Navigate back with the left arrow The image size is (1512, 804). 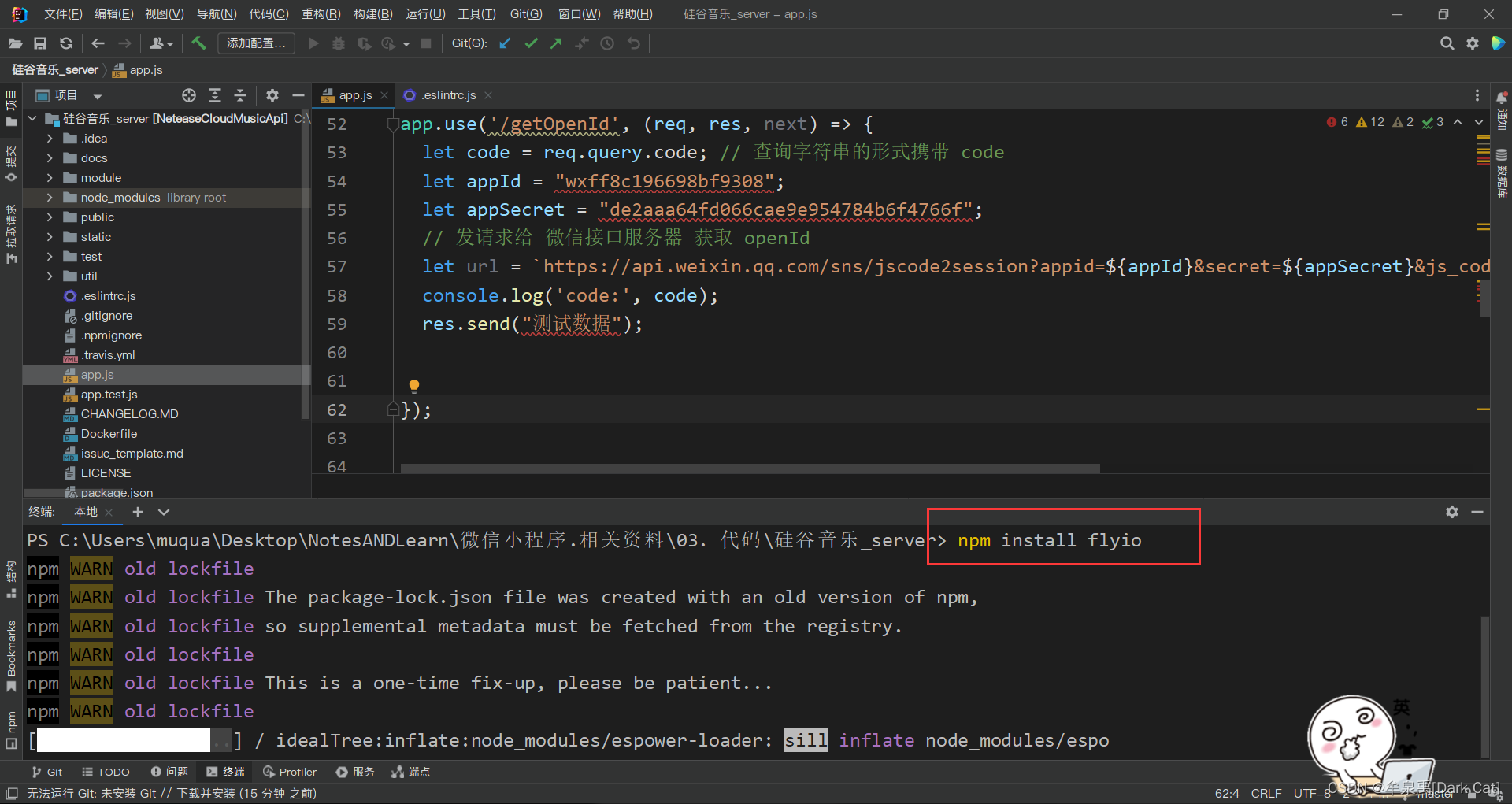98,43
